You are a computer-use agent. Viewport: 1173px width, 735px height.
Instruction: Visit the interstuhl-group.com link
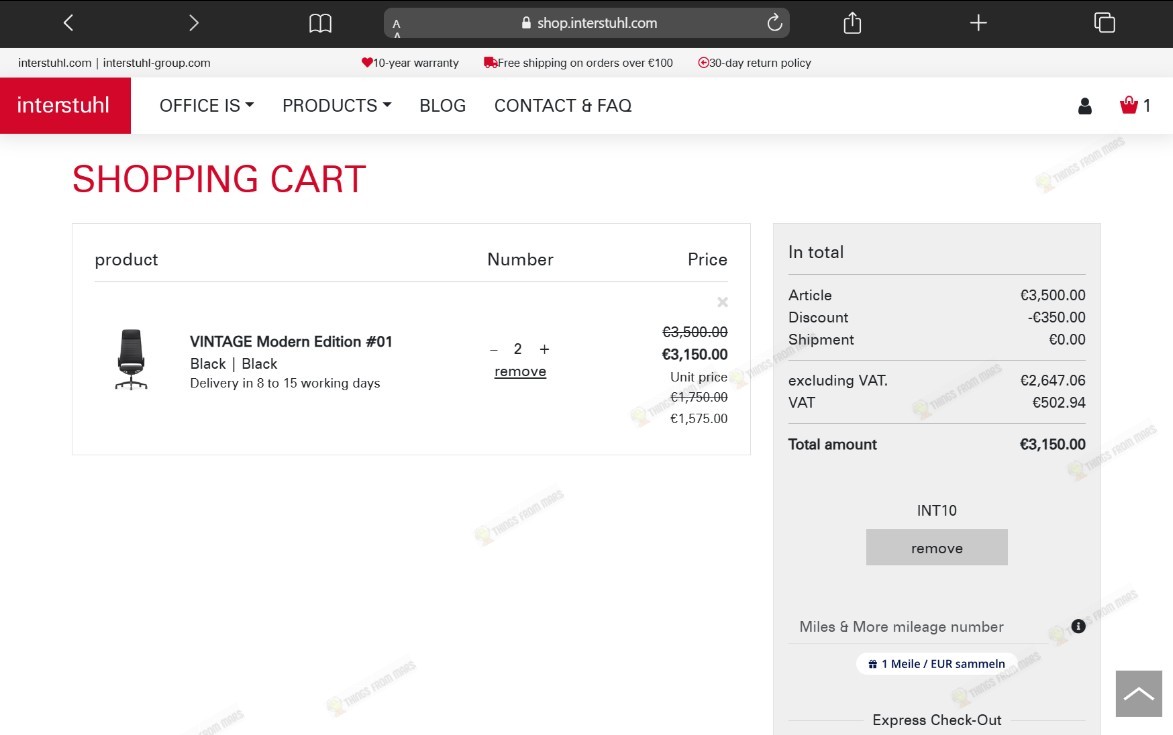pos(156,63)
